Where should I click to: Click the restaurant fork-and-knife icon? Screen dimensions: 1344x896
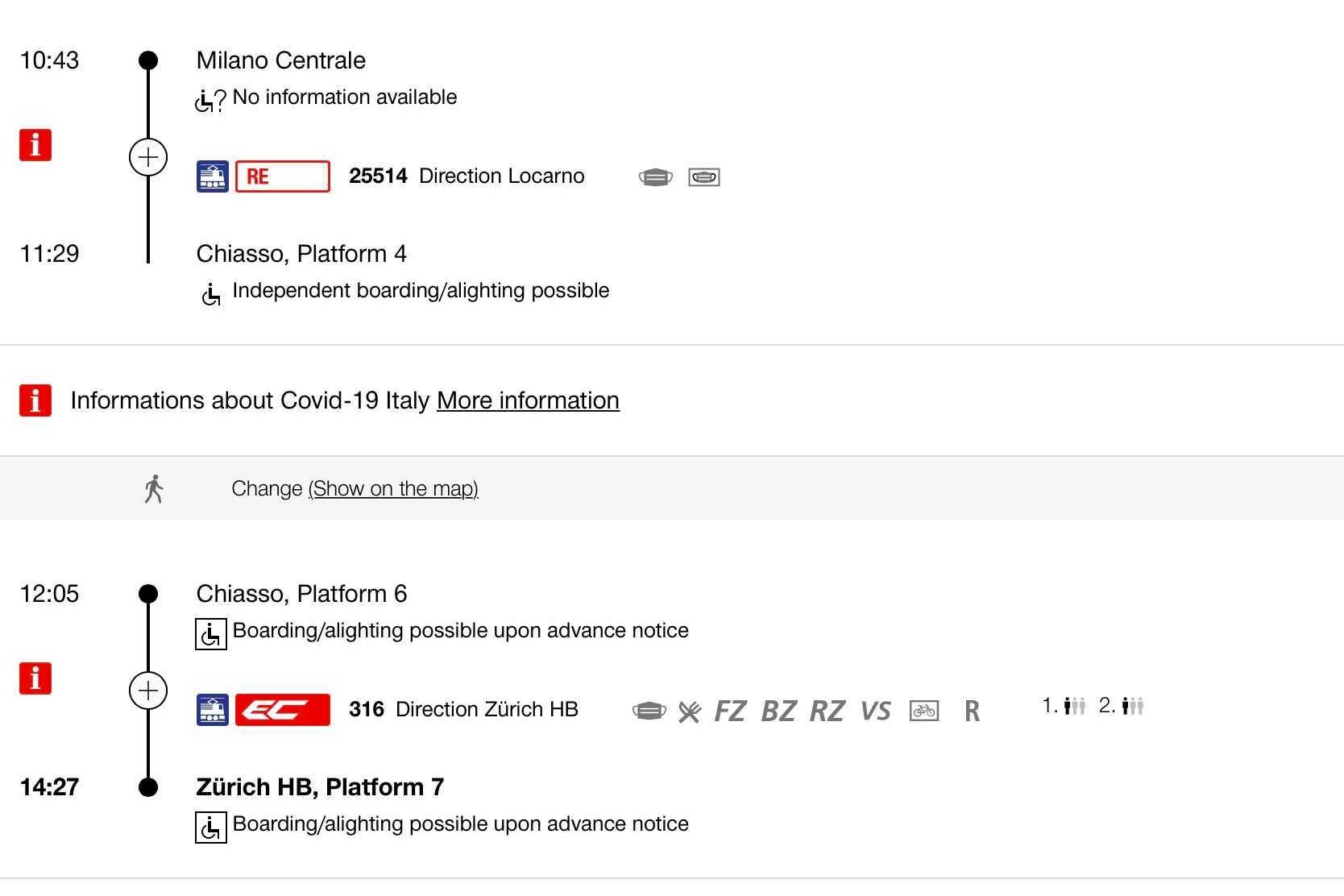690,711
